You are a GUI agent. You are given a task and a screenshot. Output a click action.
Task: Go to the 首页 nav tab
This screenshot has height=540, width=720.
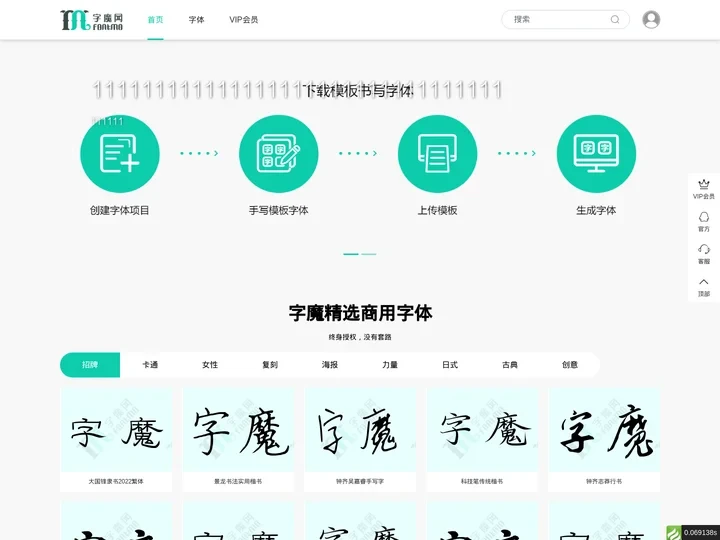[155, 19]
